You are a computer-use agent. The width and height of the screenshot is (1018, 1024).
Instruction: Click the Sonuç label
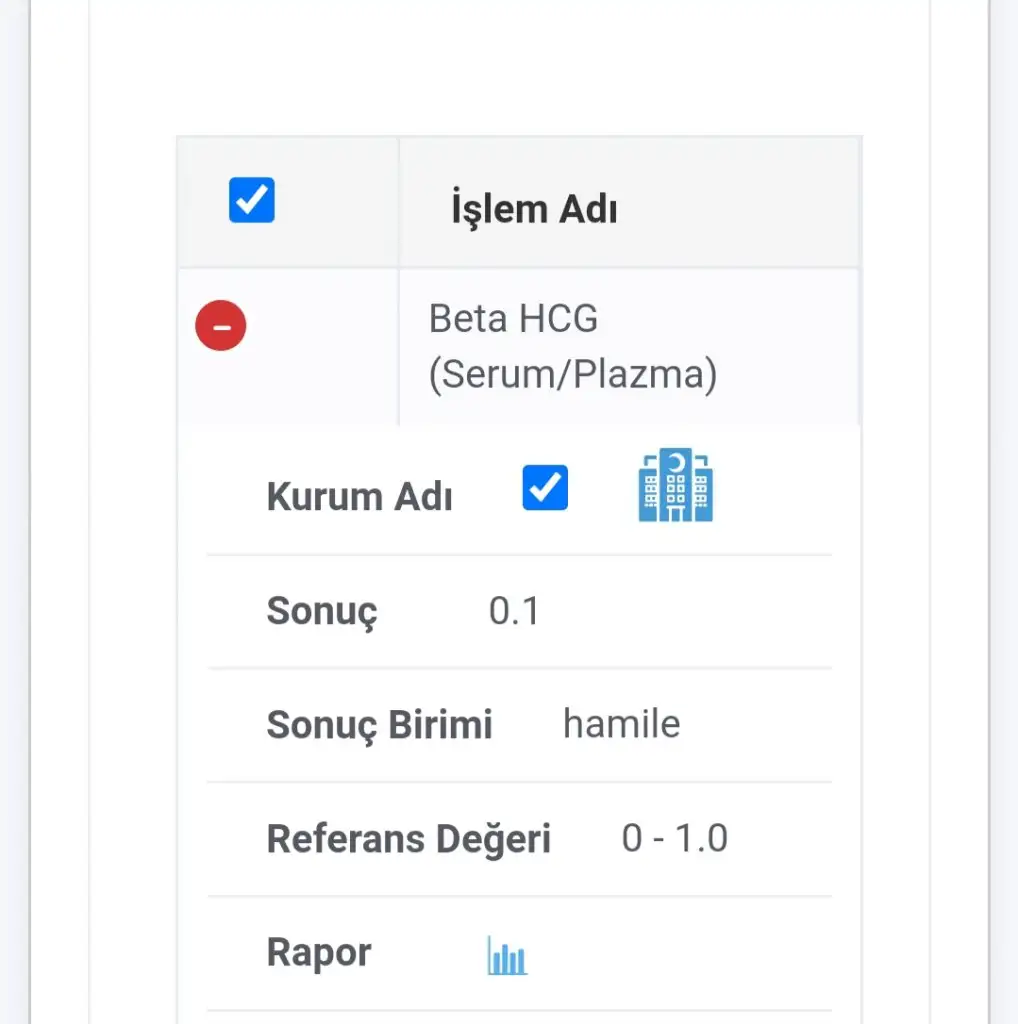point(322,612)
